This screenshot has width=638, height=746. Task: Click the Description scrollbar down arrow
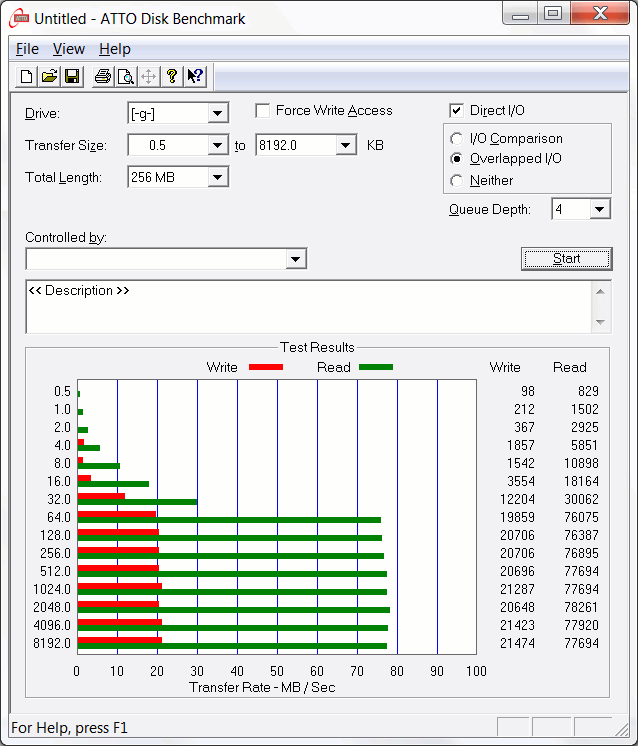pyautogui.click(x=600, y=323)
